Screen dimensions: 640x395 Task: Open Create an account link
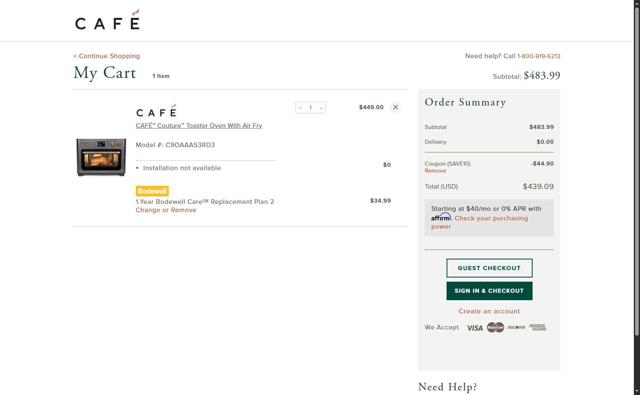[x=489, y=311]
